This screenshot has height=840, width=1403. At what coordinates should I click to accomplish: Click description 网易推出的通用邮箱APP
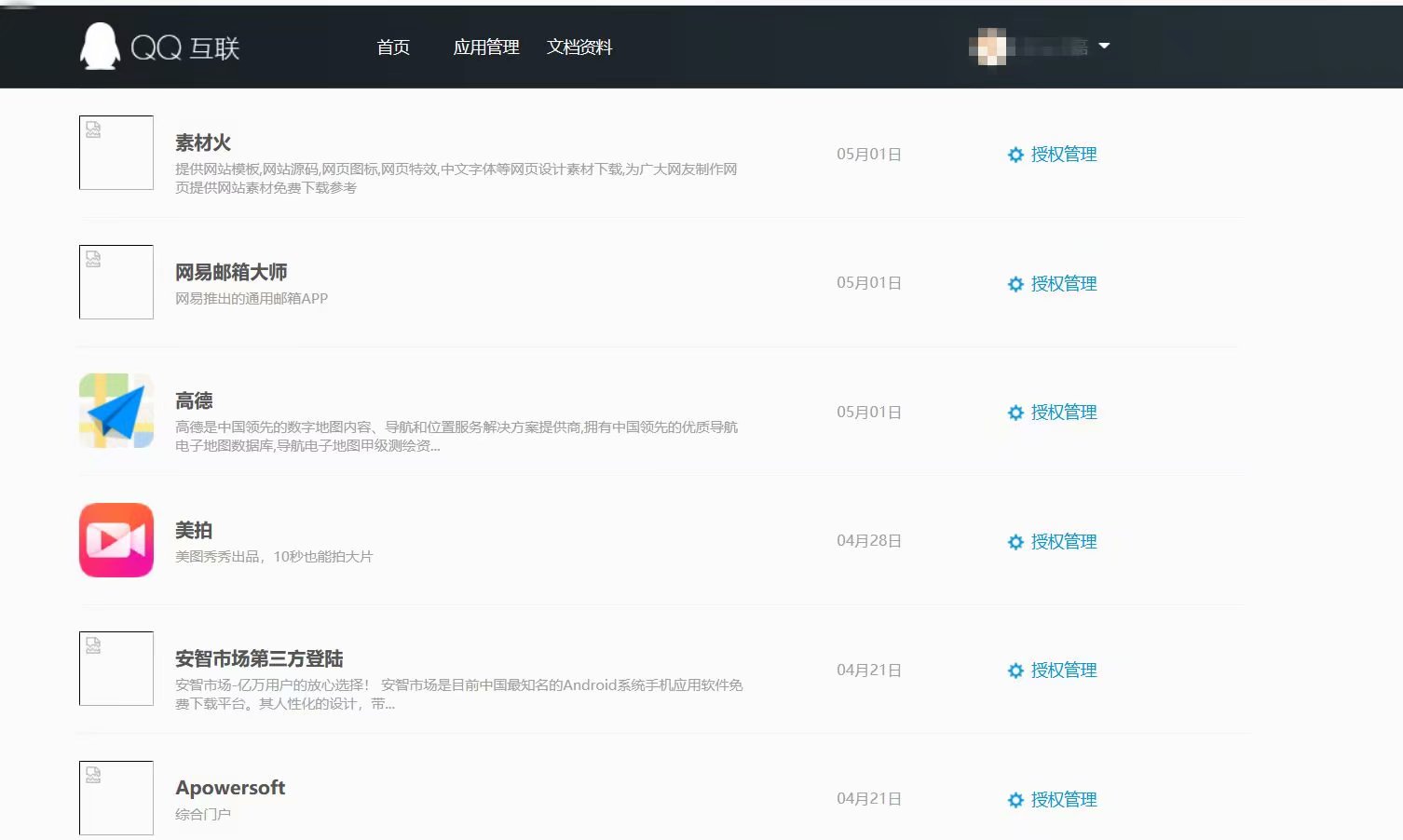point(252,299)
